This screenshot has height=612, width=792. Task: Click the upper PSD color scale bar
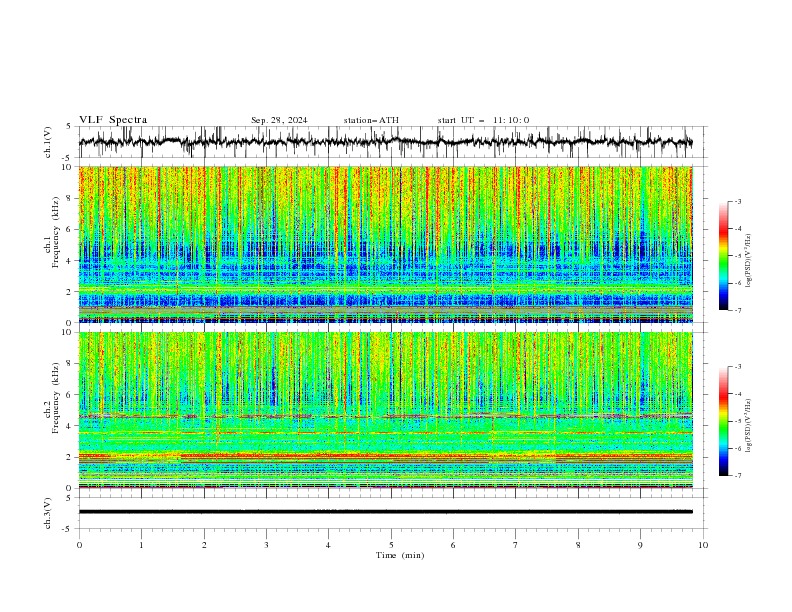(x=723, y=256)
